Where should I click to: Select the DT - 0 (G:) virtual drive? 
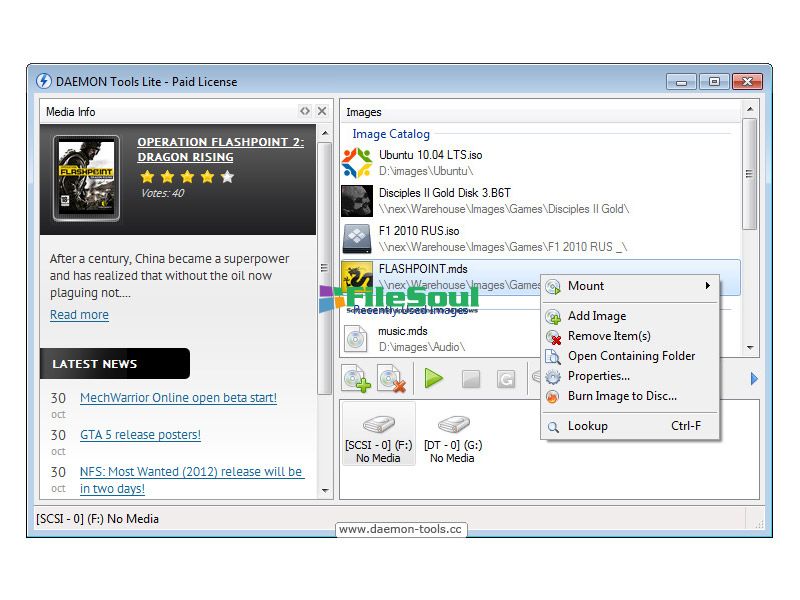coord(451,435)
